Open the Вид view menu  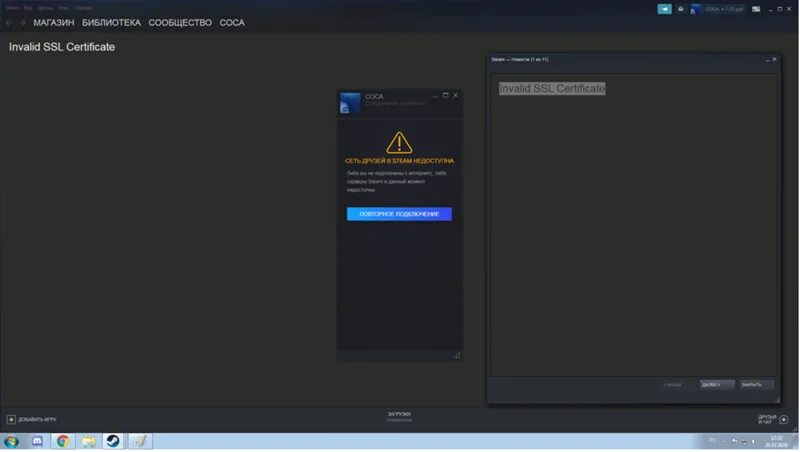click(x=28, y=8)
